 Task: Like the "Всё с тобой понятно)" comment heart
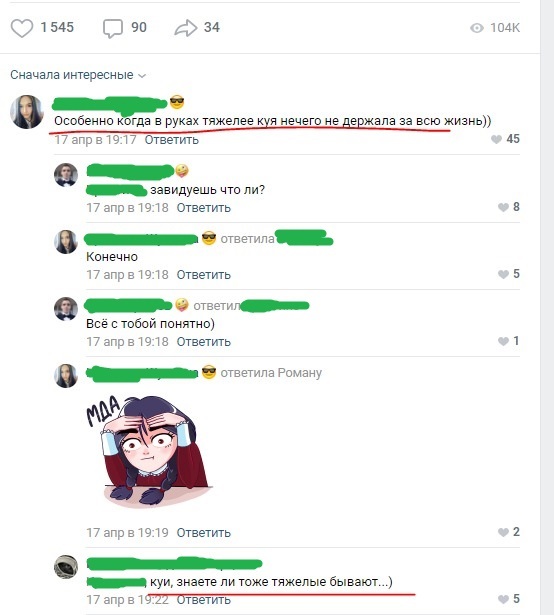pos(503,341)
